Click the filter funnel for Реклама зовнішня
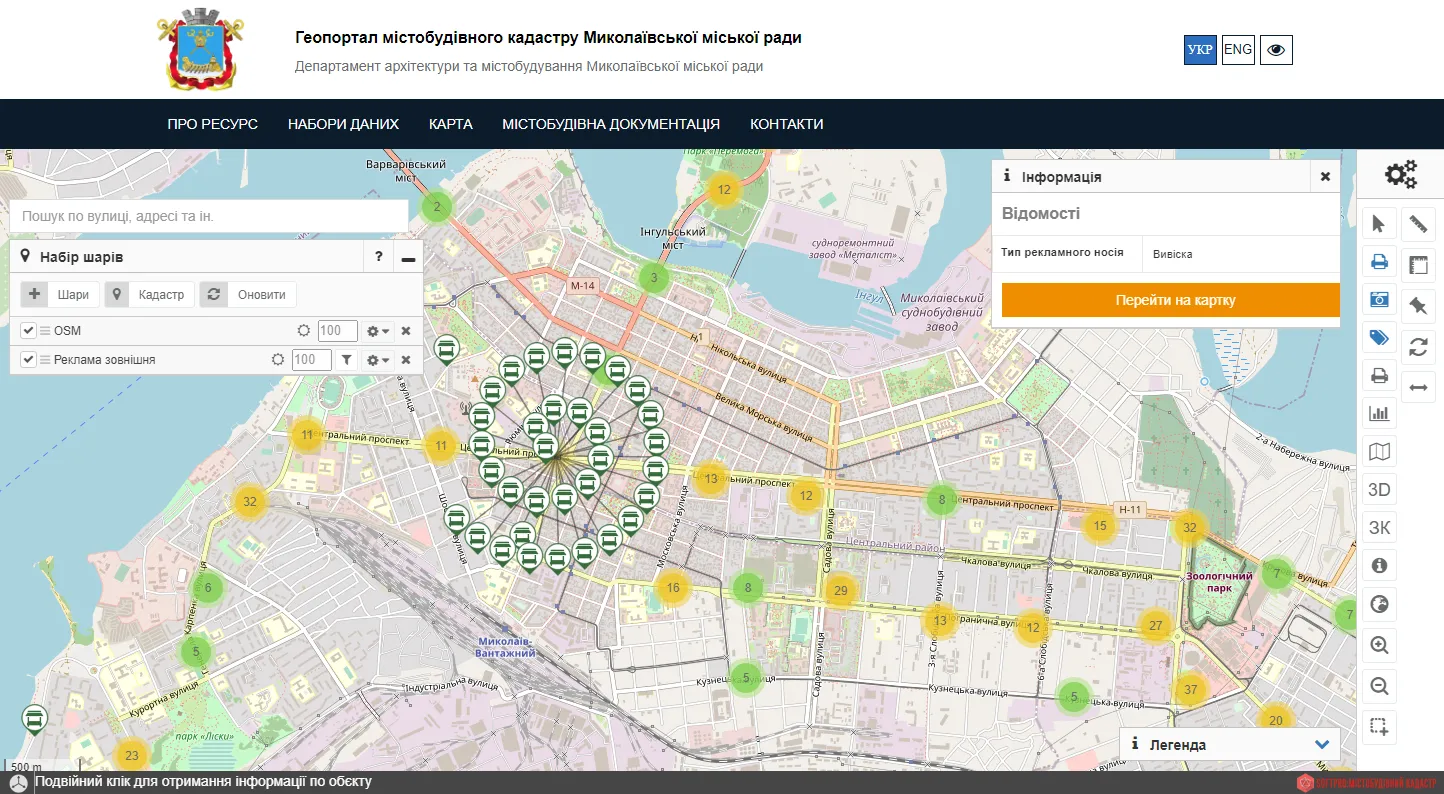This screenshot has width=1444, height=794. [x=346, y=360]
